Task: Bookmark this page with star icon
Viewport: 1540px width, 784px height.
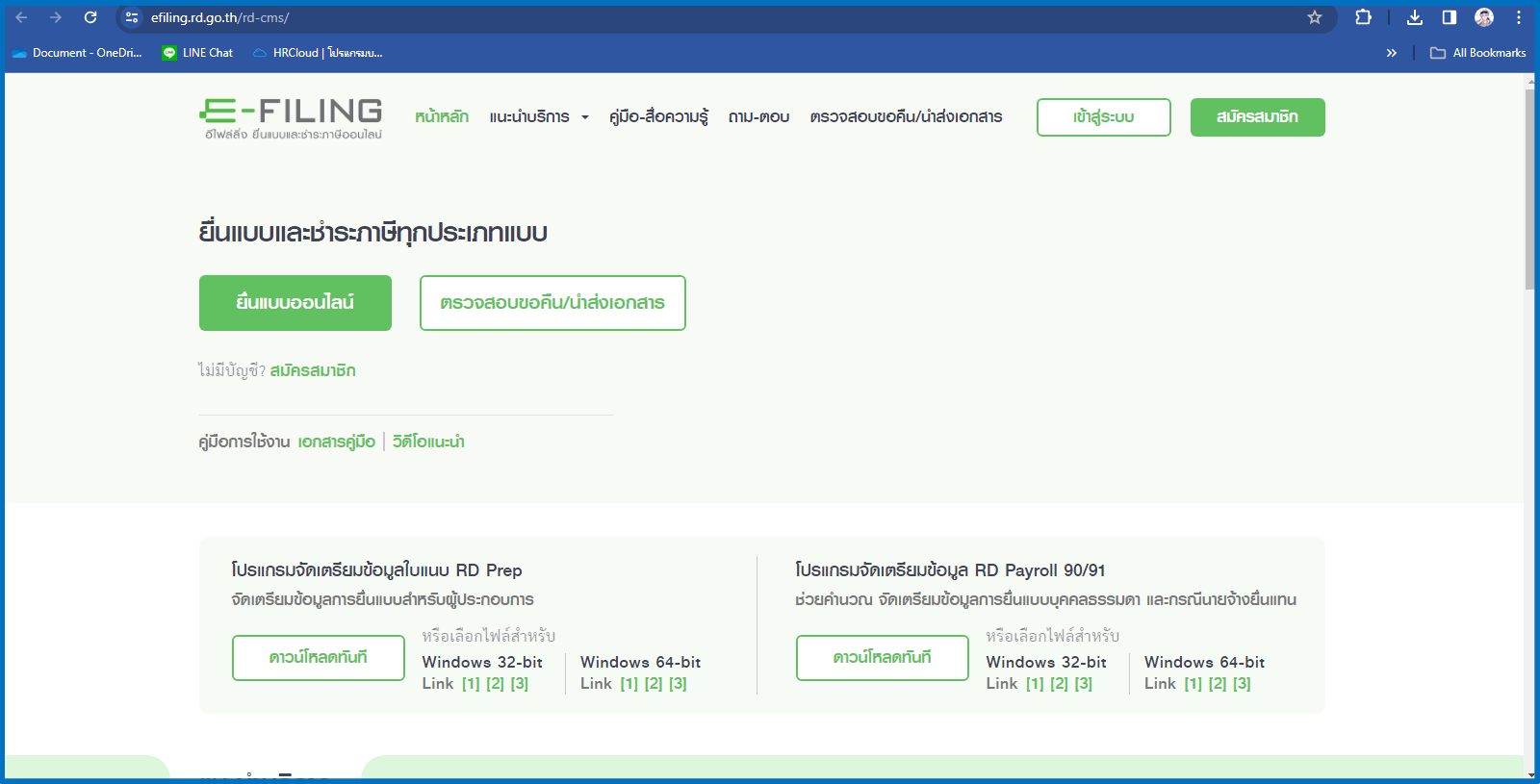Action: (1315, 17)
